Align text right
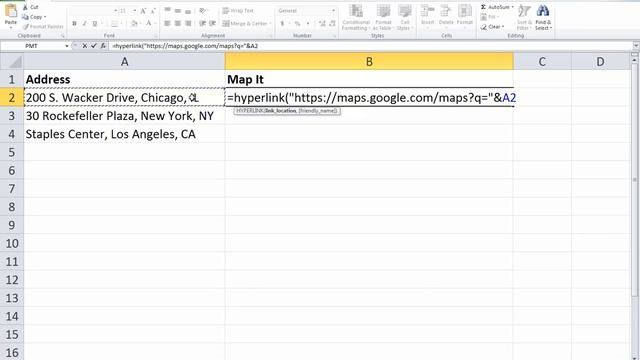Viewport: 640px width, 360px height. point(188,24)
